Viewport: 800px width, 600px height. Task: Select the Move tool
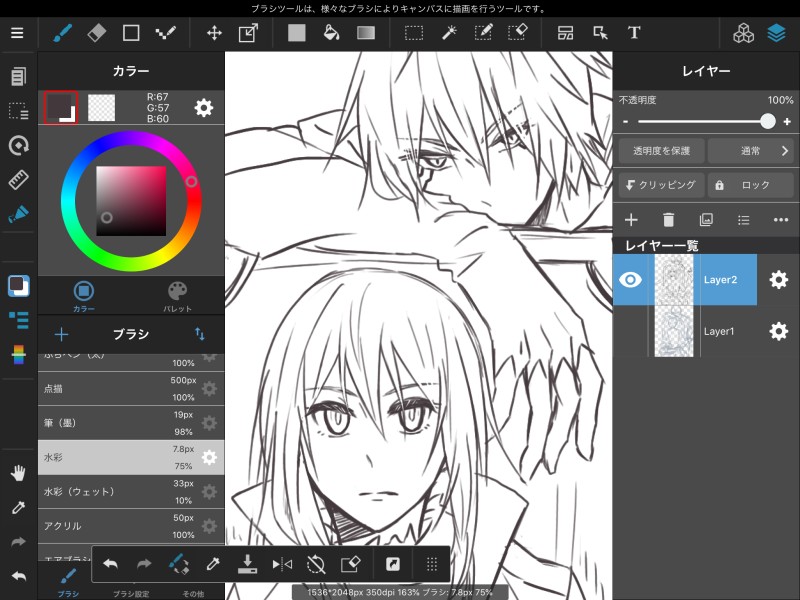214,33
